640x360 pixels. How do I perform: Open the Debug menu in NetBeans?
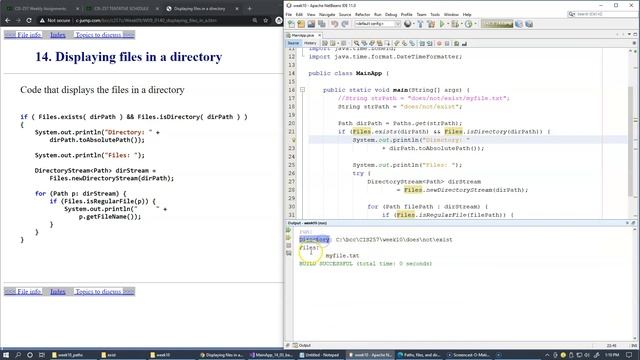391,14
